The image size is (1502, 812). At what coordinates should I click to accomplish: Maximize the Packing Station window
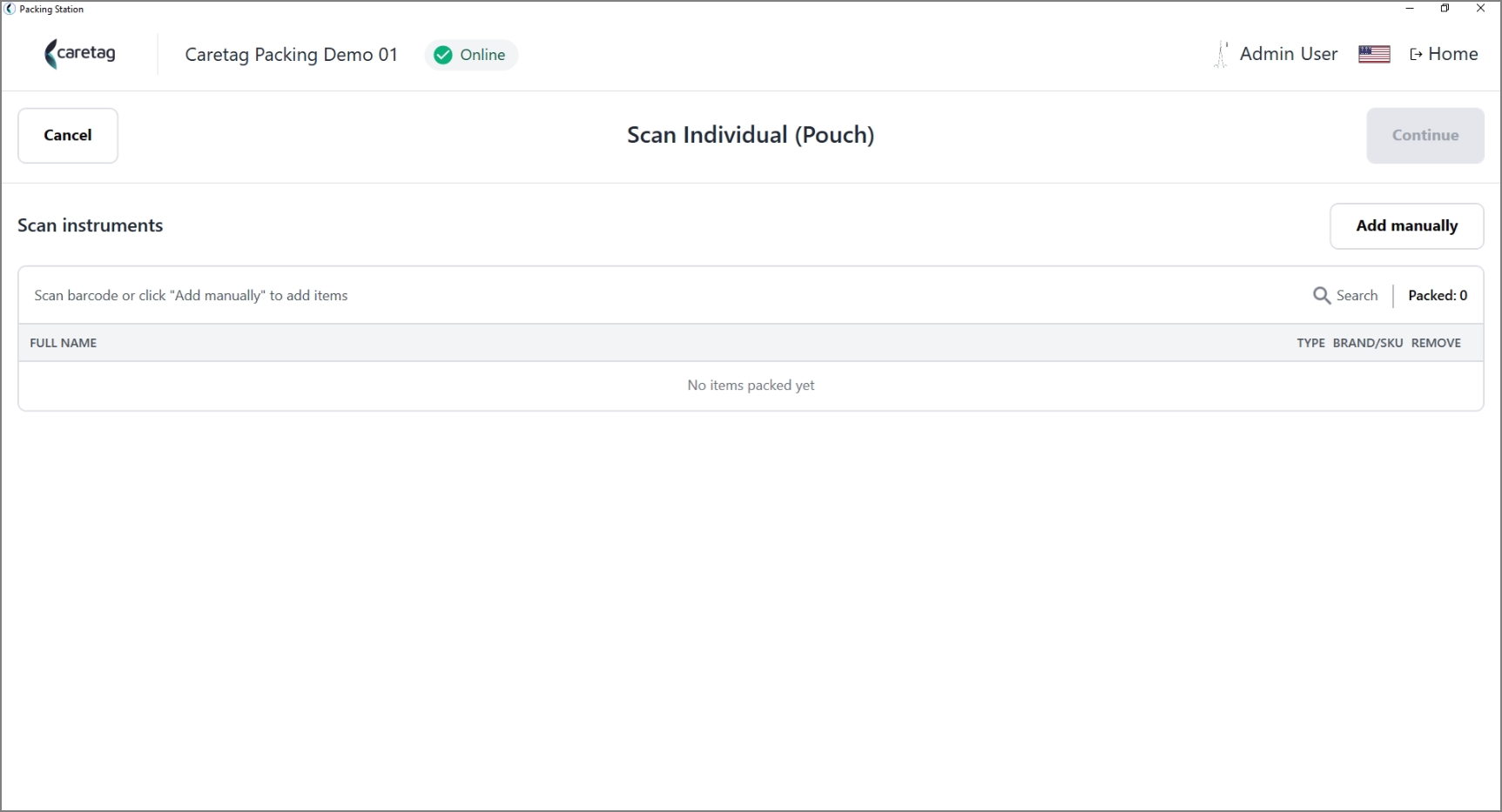1445,9
